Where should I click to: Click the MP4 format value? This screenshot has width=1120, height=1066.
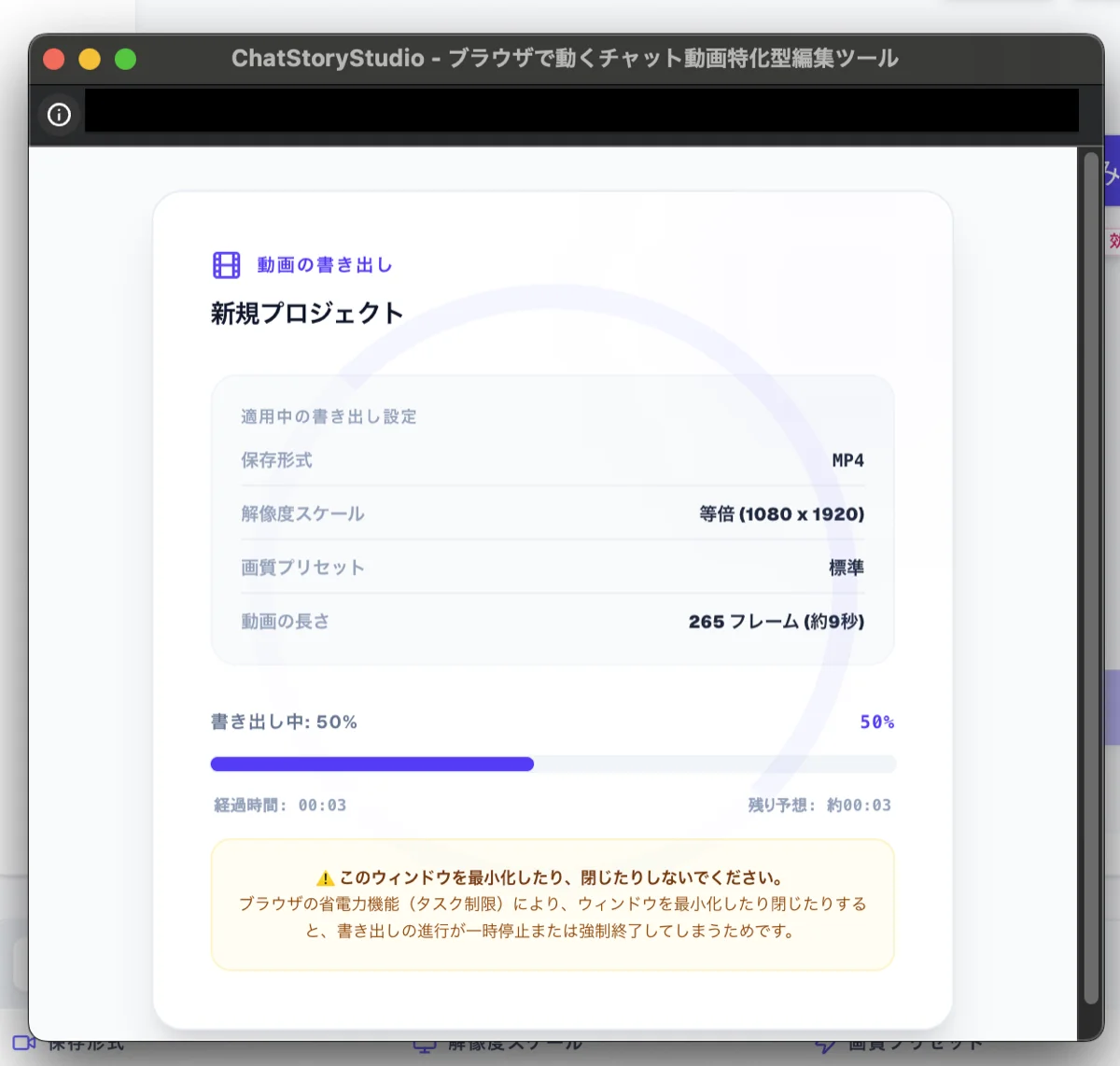847,460
